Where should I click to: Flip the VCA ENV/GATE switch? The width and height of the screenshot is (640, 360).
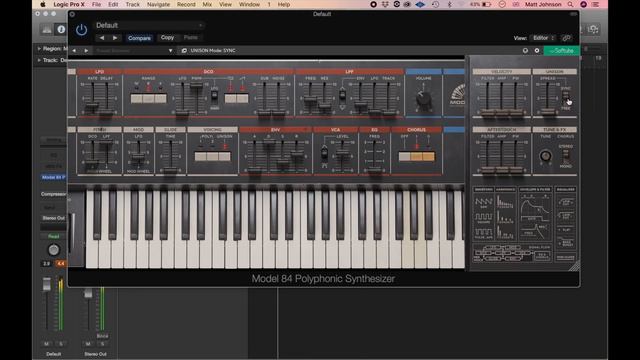point(324,154)
